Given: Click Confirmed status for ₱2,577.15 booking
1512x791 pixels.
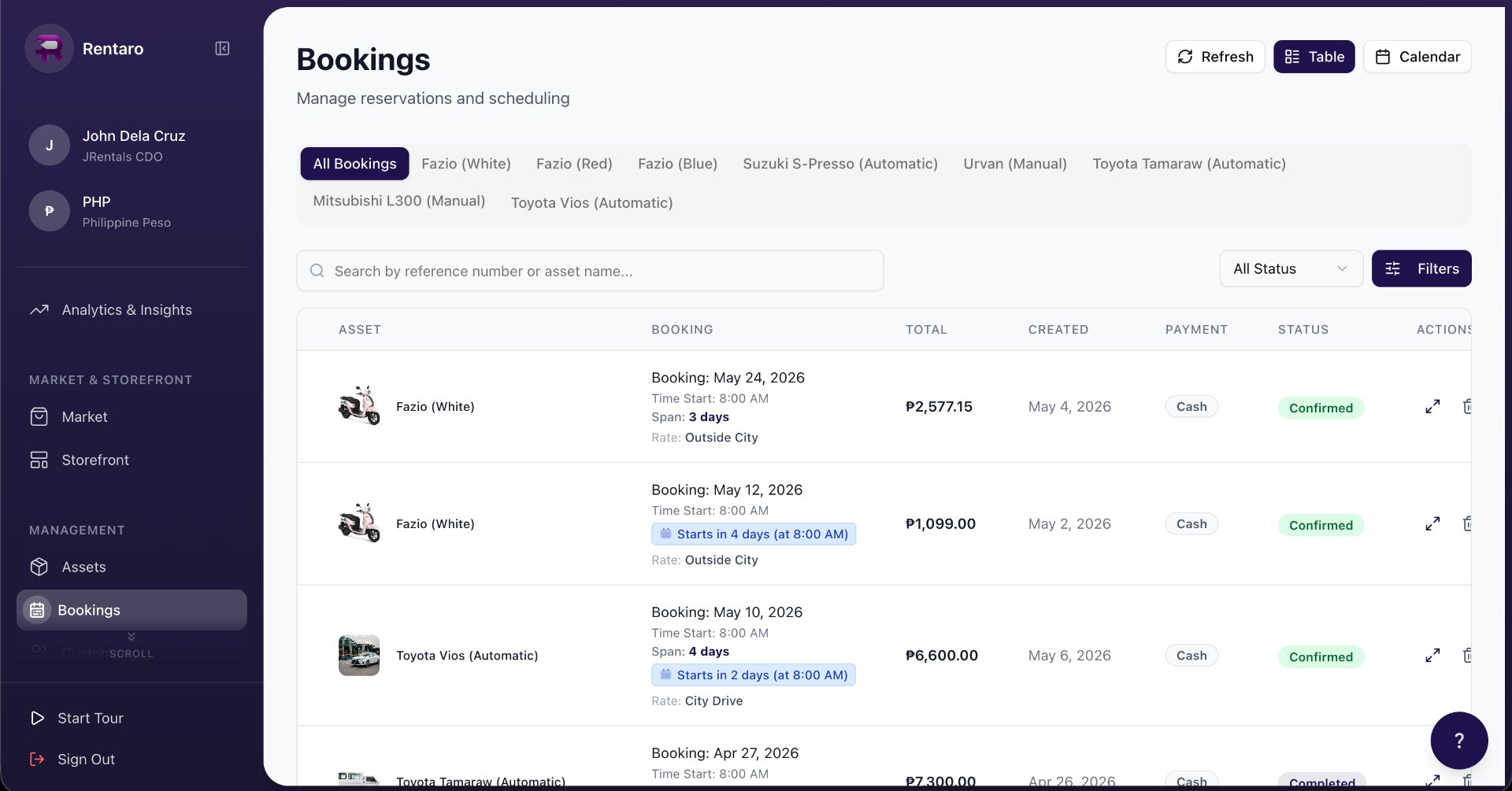Looking at the screenshot, I should pyautogui.click(x=1321, y=408).
